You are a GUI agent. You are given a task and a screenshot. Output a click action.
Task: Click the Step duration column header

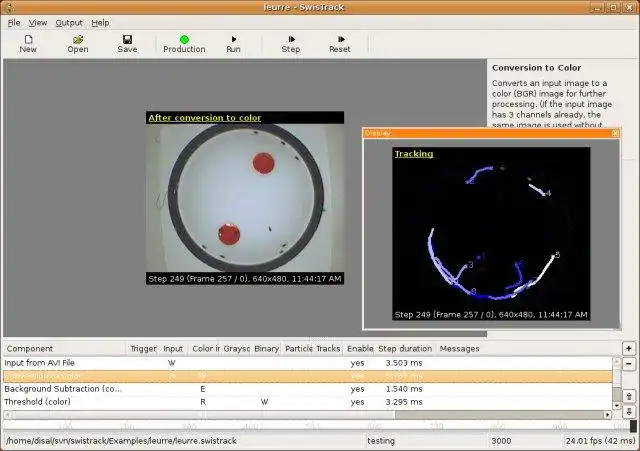coord(405,349)
